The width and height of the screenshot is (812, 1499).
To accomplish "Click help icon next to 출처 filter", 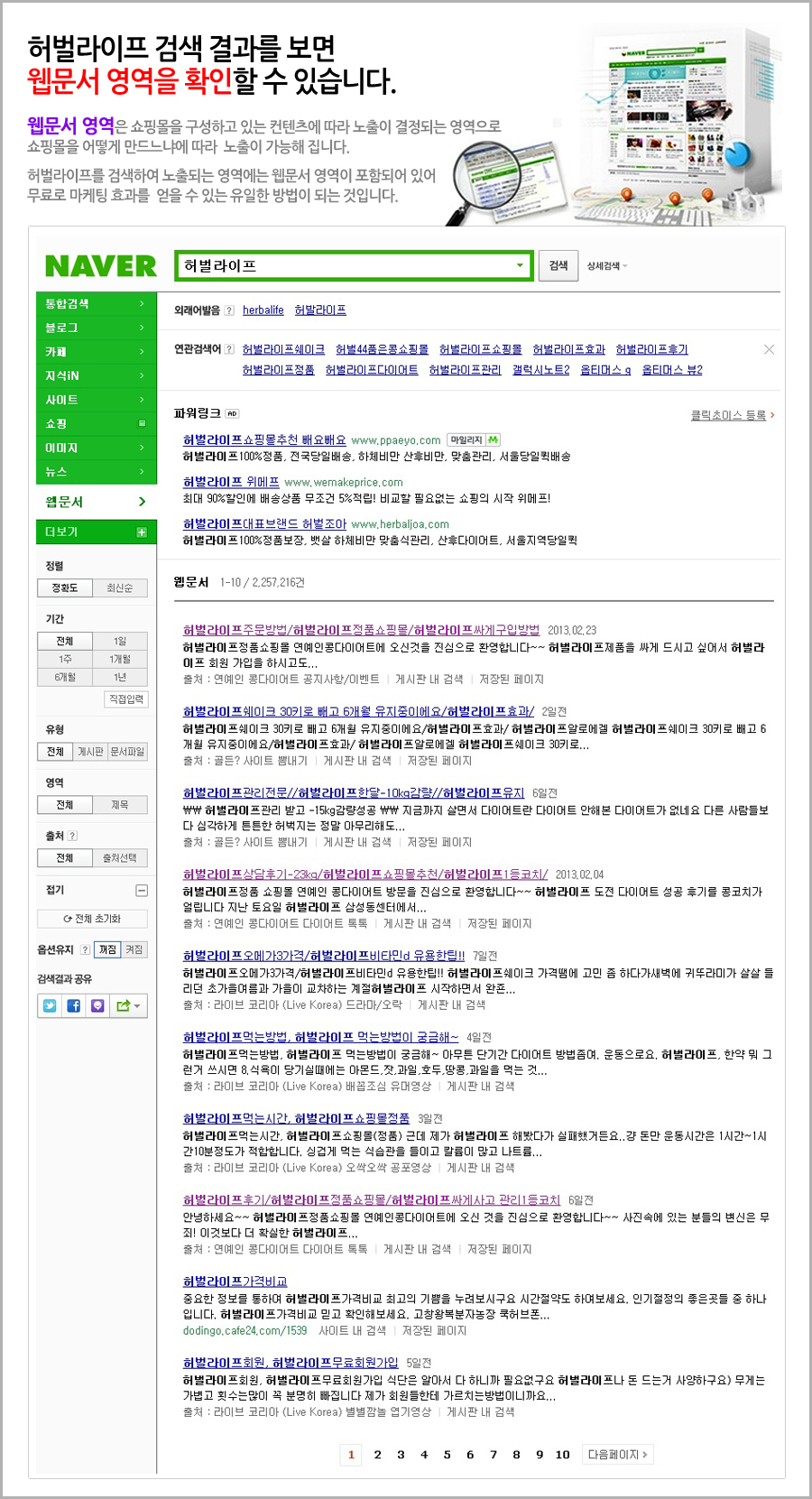I will [73, 836].
